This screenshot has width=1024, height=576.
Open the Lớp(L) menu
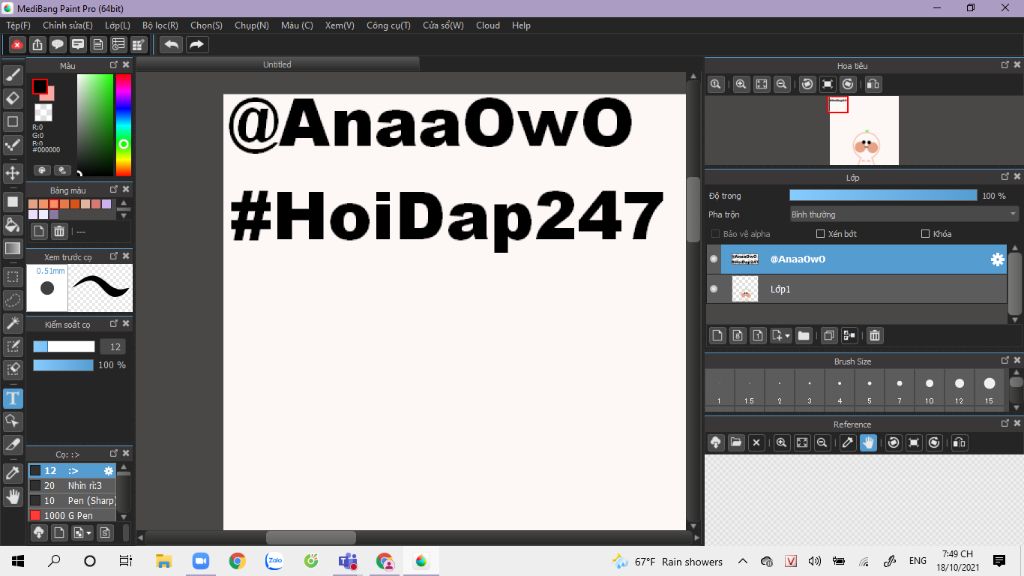[118, 25]
